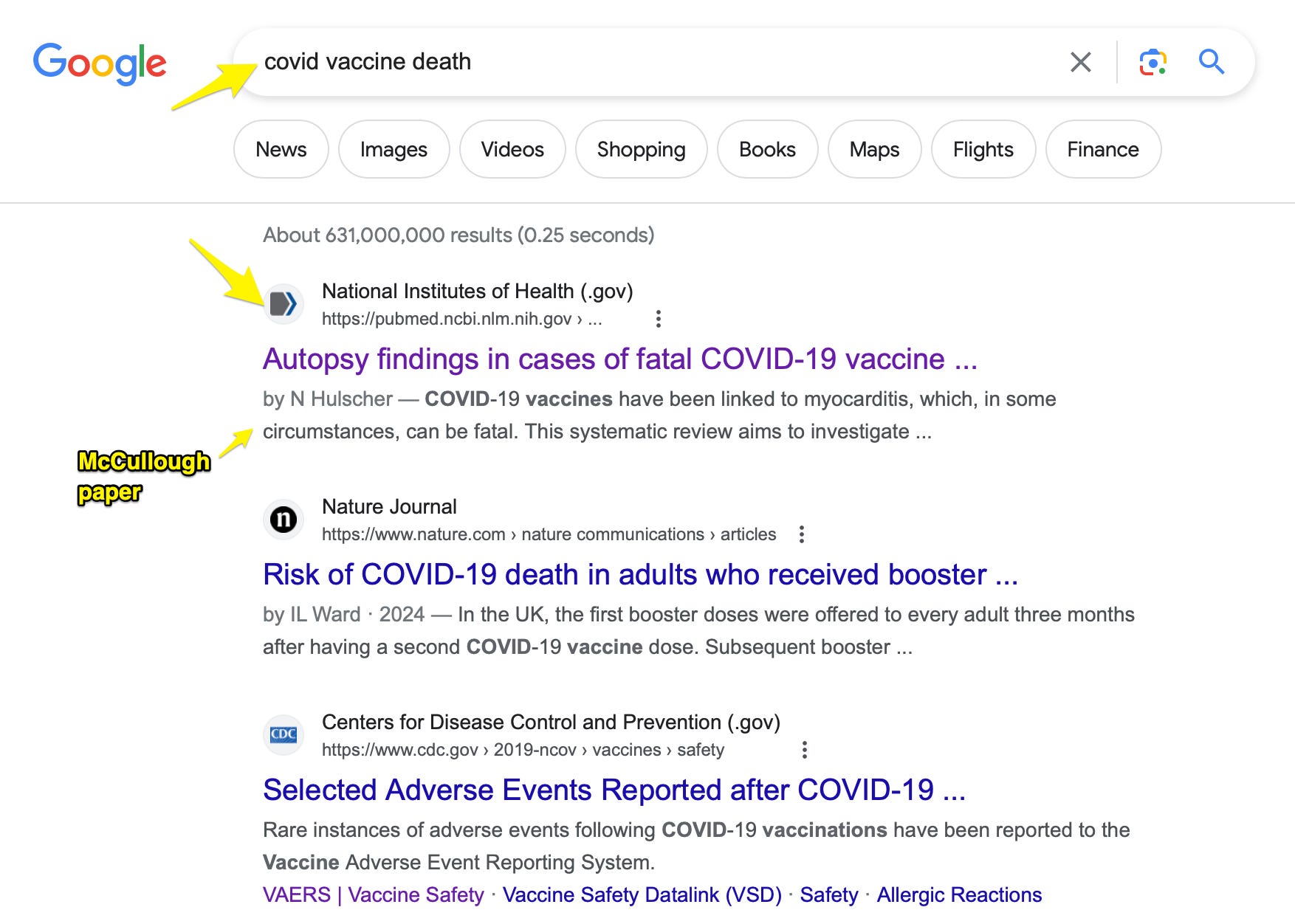Clear the search box with X icon
1295x924 pixels.
click(x=1080, y=62)
